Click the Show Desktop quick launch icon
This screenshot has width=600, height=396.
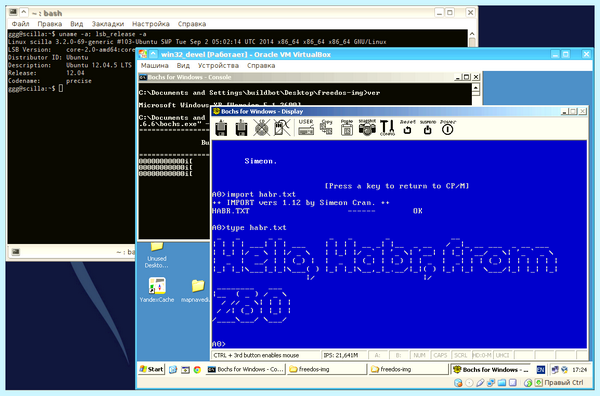185,370
